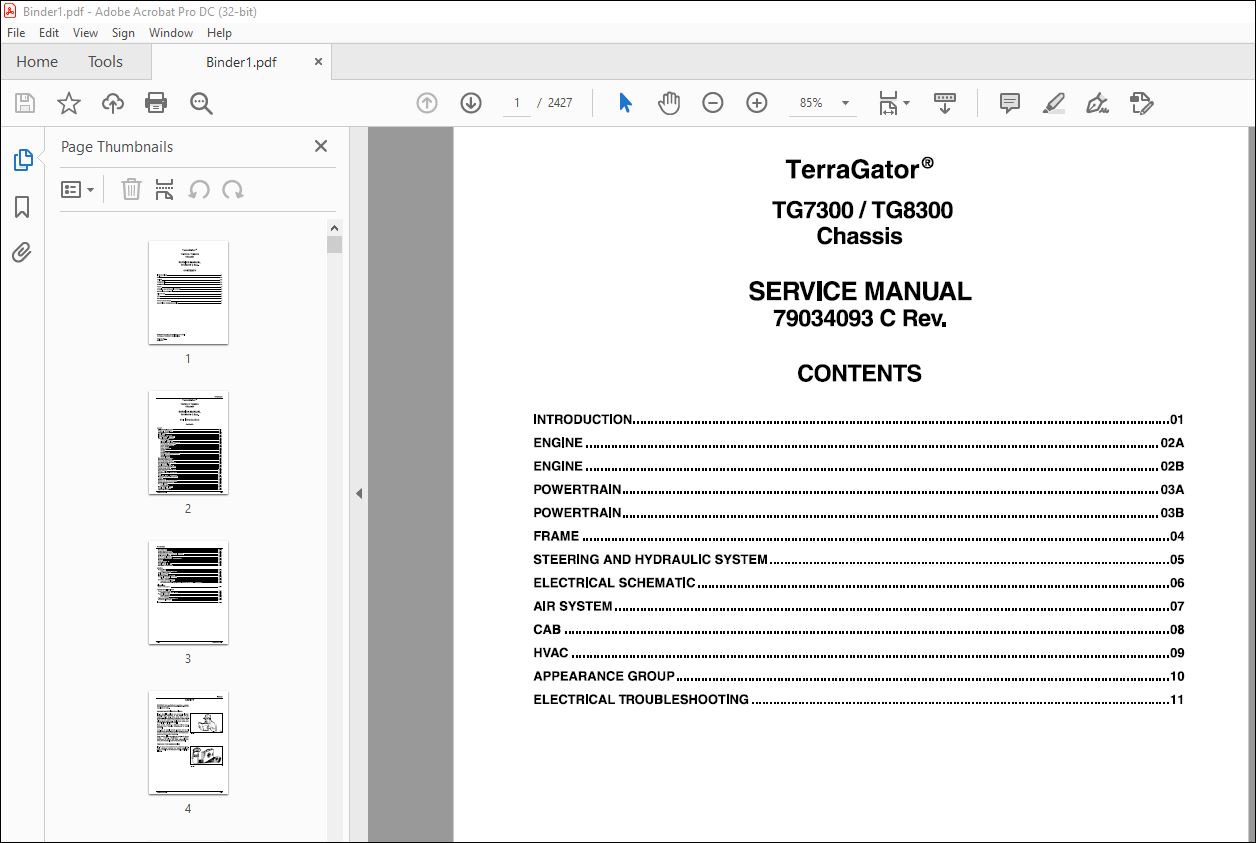1256x843 pixels.
Task: Open the Sign menu
Action: click(x=123, y=33)
